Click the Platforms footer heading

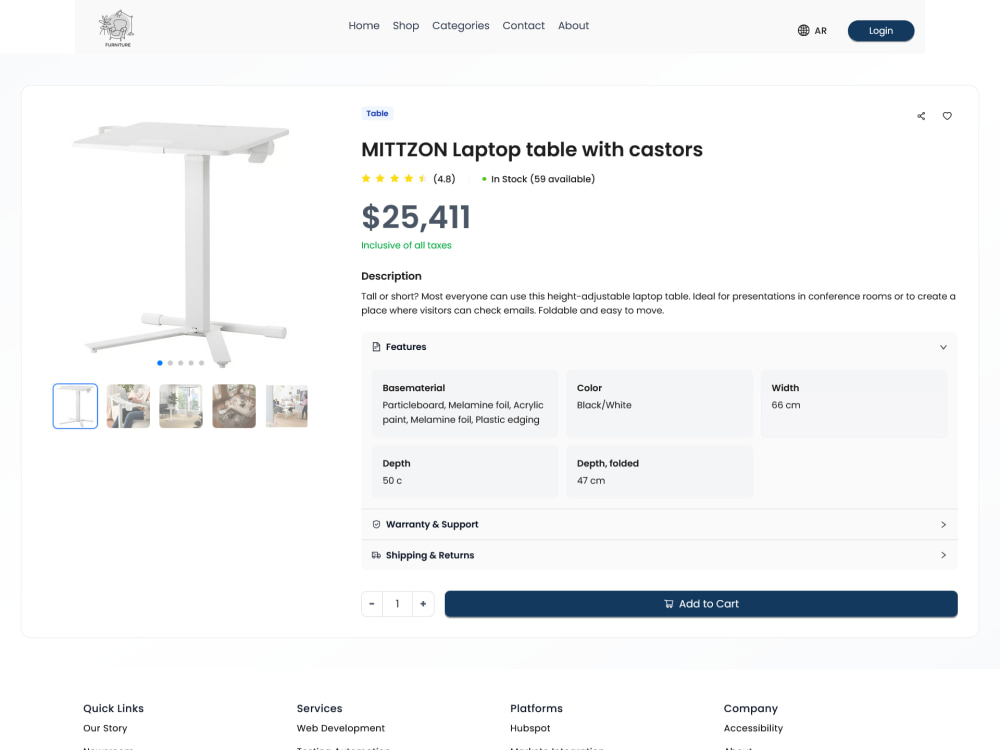[536, 709]
